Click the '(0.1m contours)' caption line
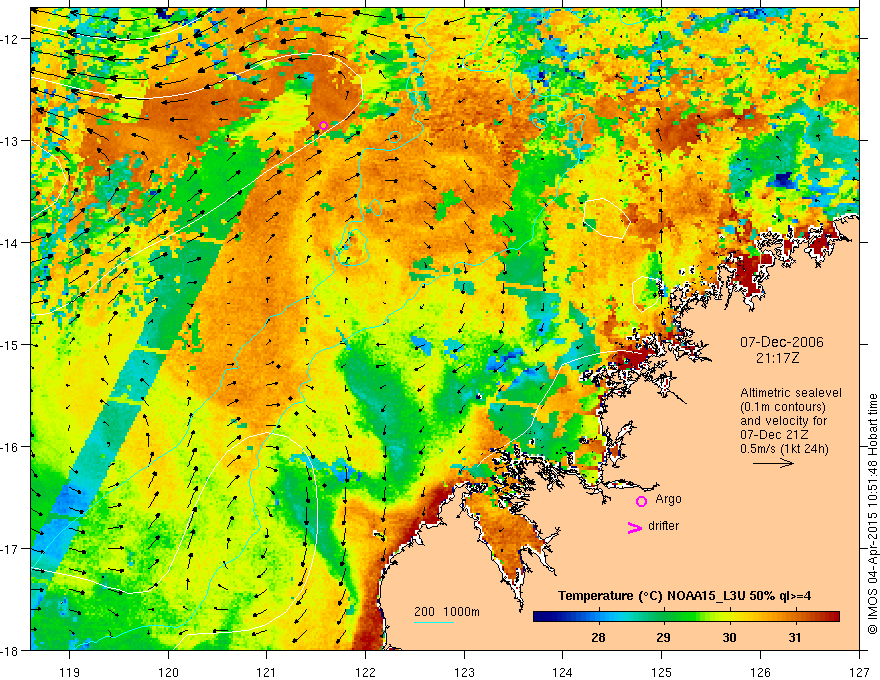This screenshot has height=680, width=880. 783,407
